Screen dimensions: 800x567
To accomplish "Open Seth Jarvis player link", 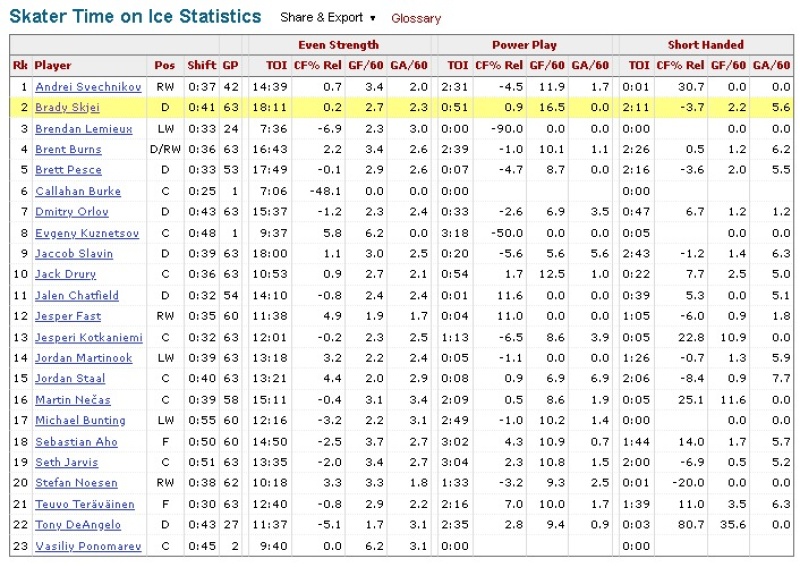I will point(66,462).
